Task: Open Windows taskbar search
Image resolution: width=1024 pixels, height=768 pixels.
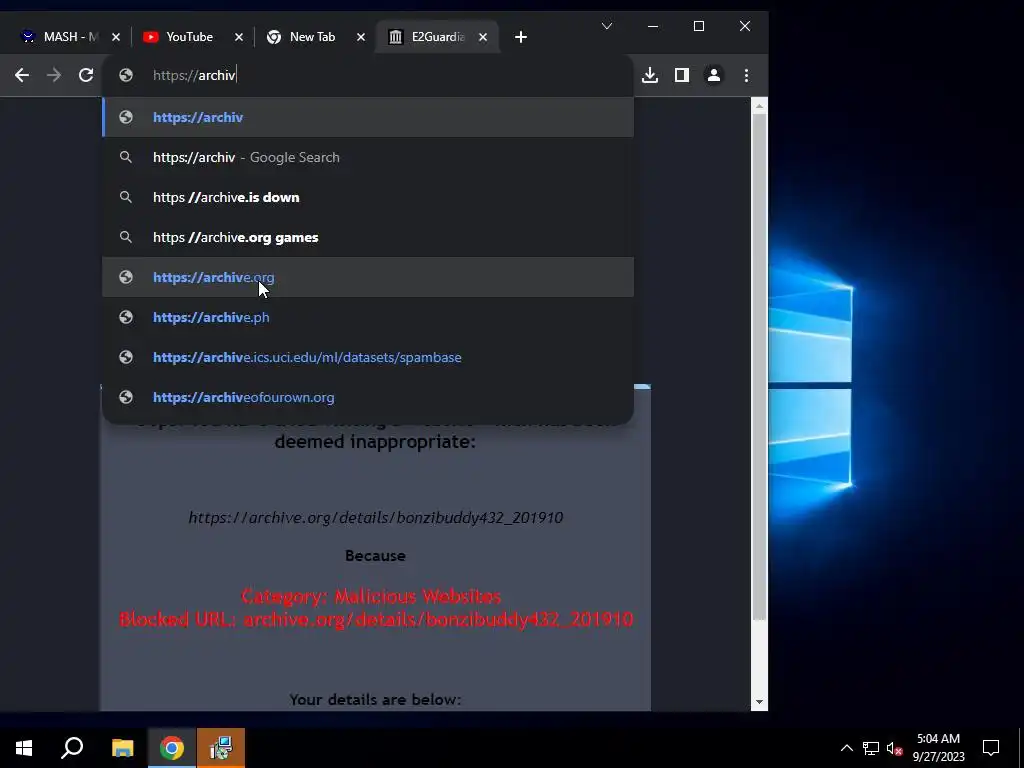Action: [72, 748]
